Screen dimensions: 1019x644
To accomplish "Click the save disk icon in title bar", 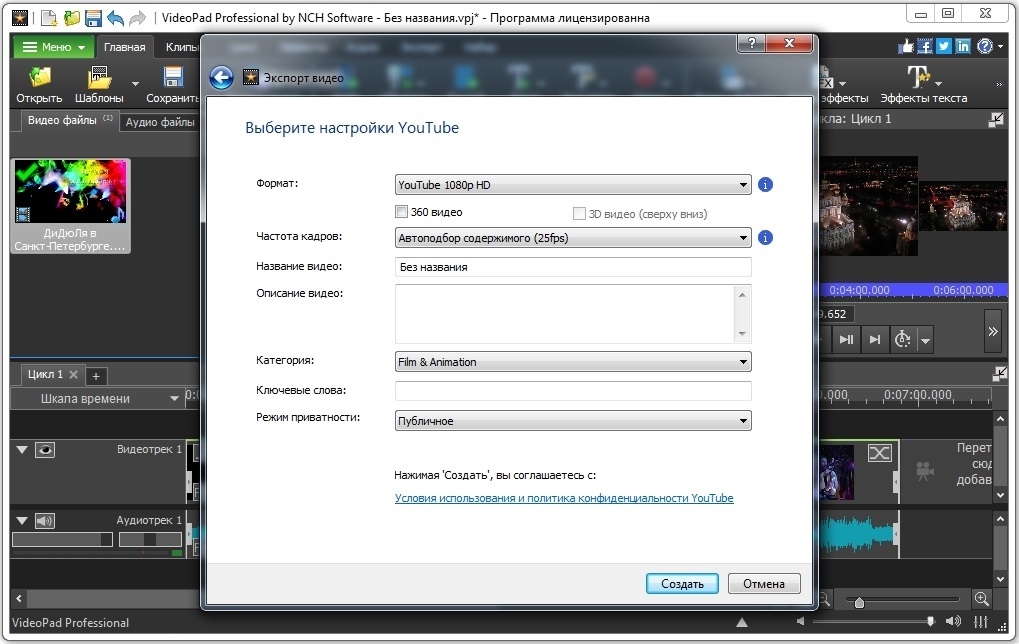I will pyautogui.click(x=93, y=18).
